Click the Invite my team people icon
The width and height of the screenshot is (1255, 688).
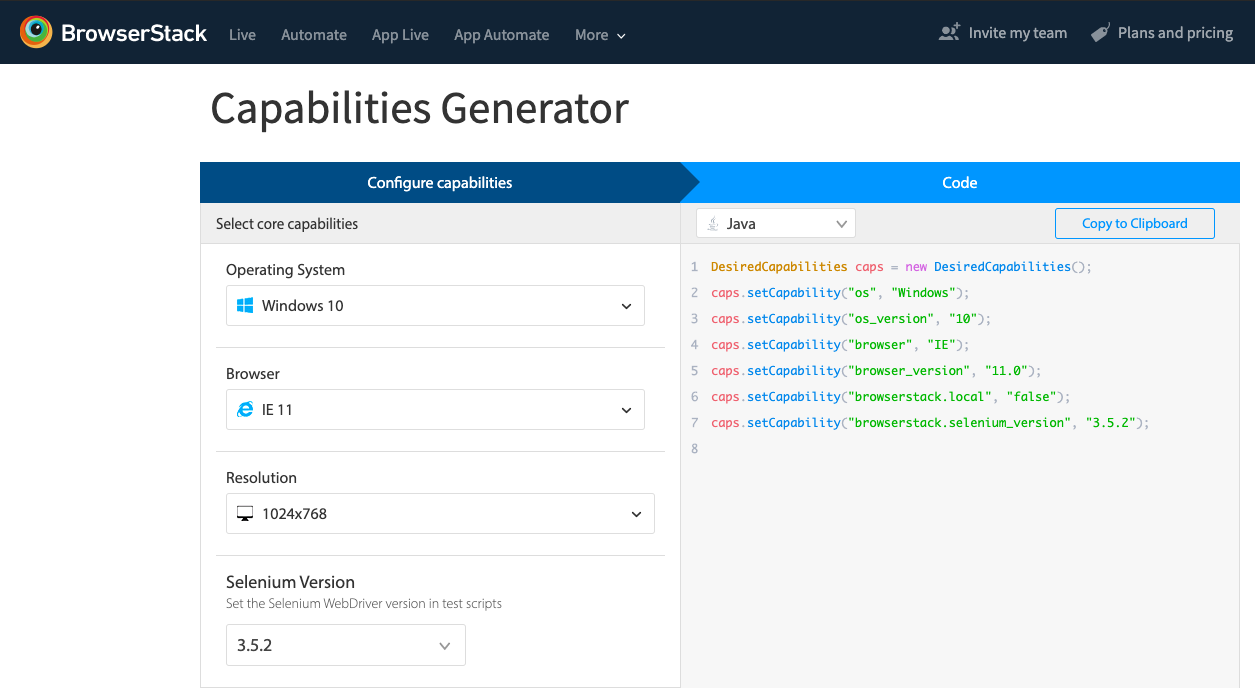(949, 32)
